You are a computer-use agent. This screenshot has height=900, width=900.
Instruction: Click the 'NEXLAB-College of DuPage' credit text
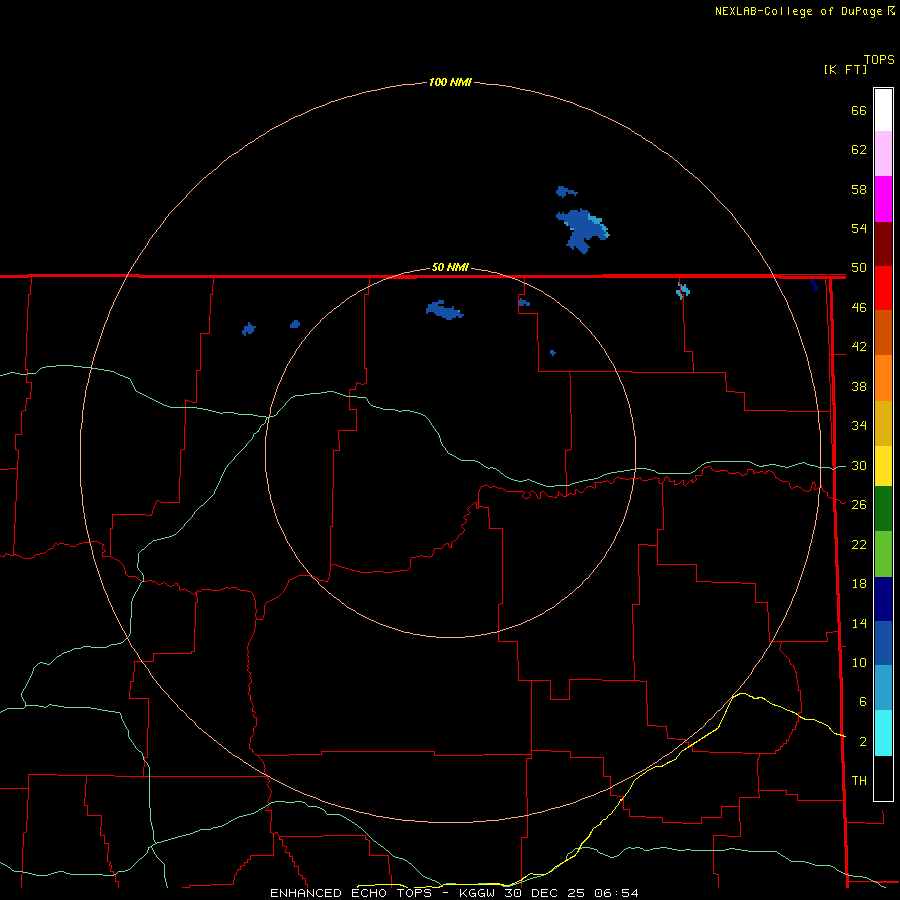800,11
